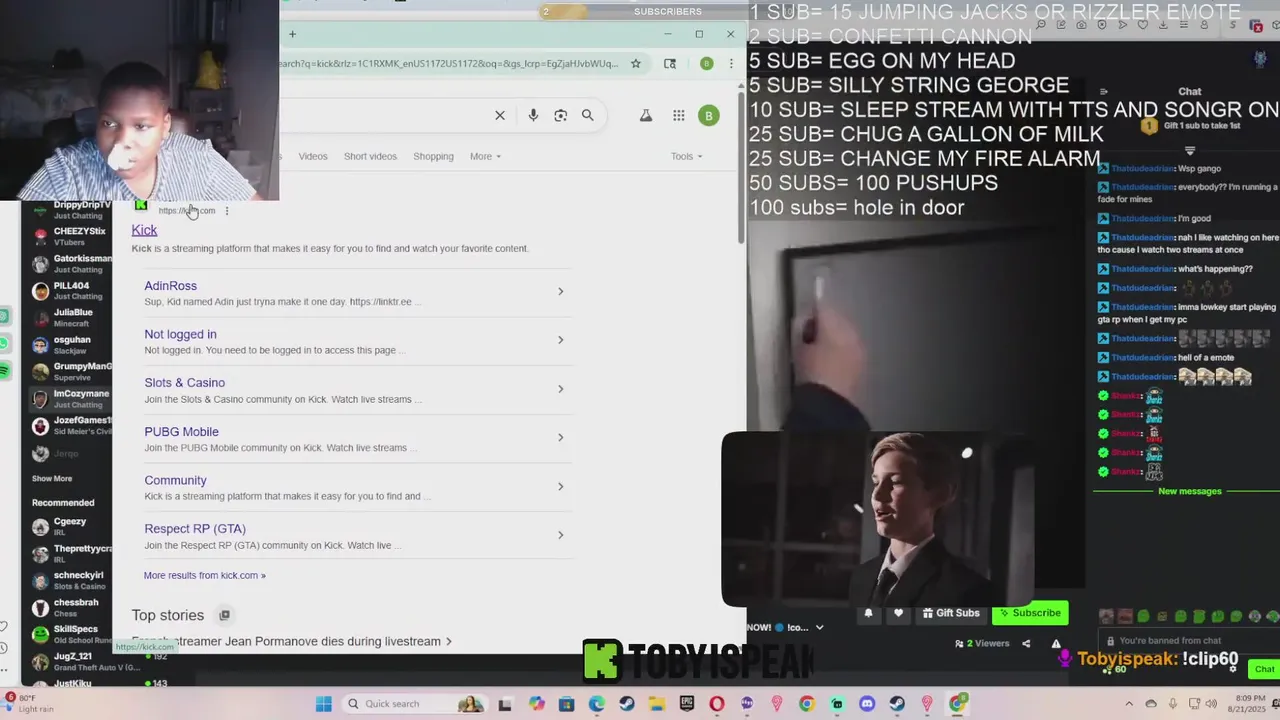Open options beside kick.com result
1280x720 pixels.
[x=227, y=211]
